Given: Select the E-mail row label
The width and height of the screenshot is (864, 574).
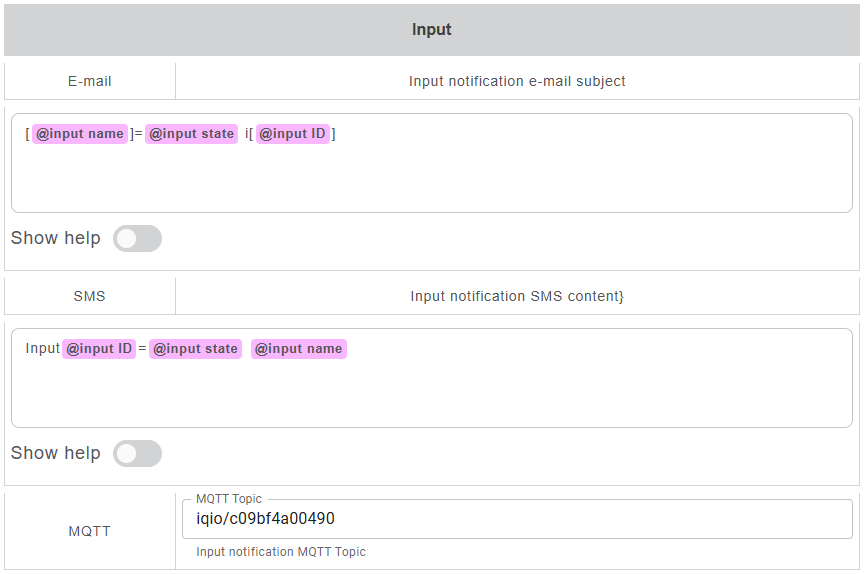Looking at the screenshot, I should tap(90, 81).
